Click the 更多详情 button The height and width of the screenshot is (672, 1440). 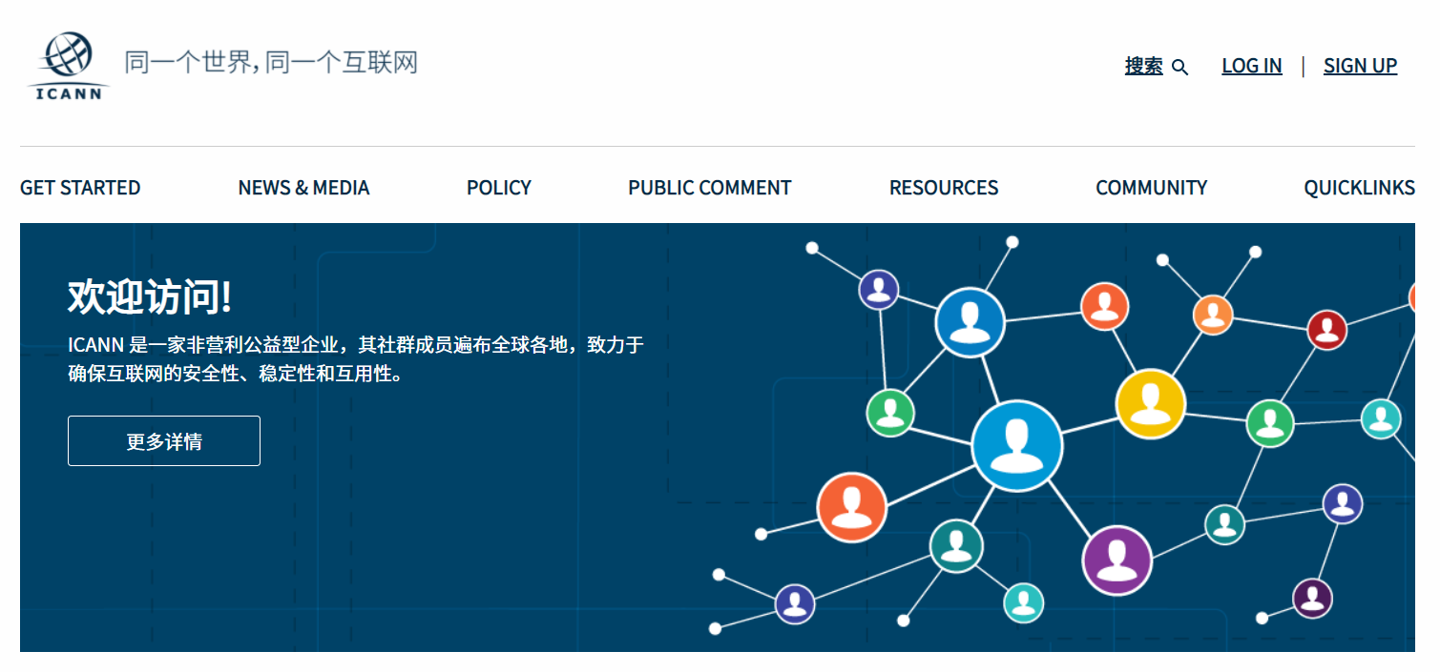pos(164,441)
